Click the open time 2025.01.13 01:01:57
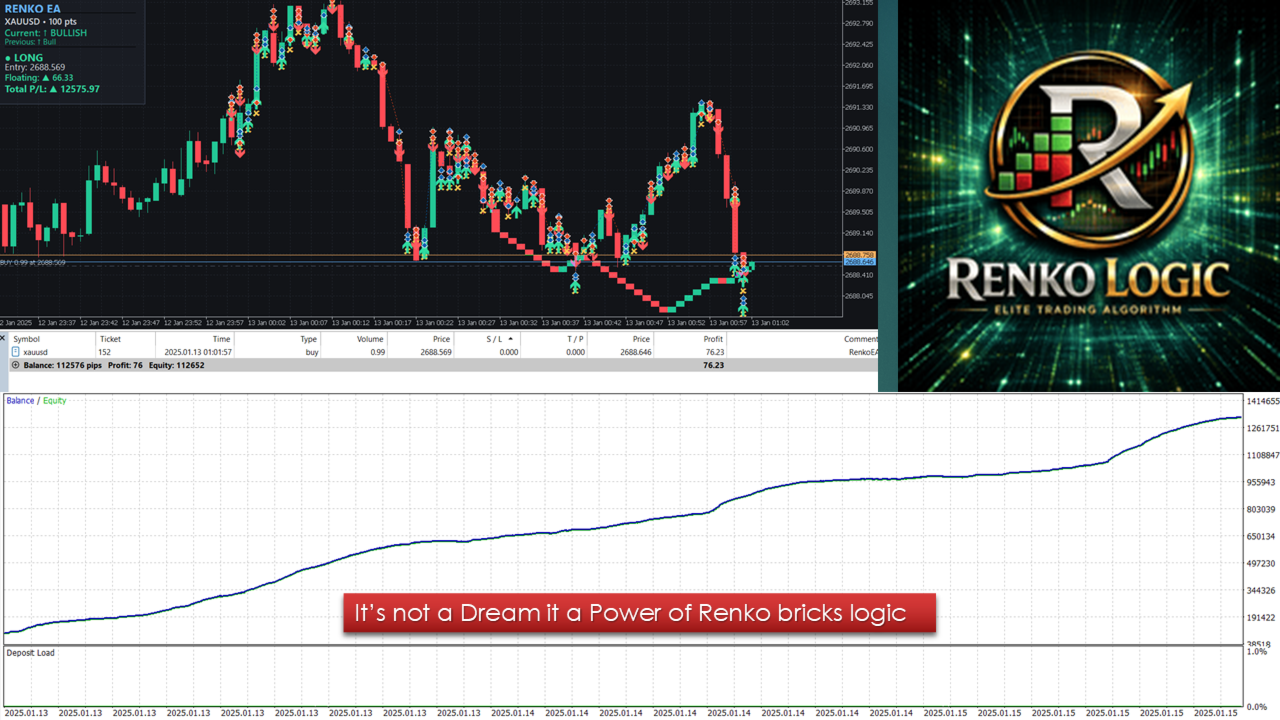Viewport: 1280px width, 720px height. pyautogui.click(x=198, y=352)
